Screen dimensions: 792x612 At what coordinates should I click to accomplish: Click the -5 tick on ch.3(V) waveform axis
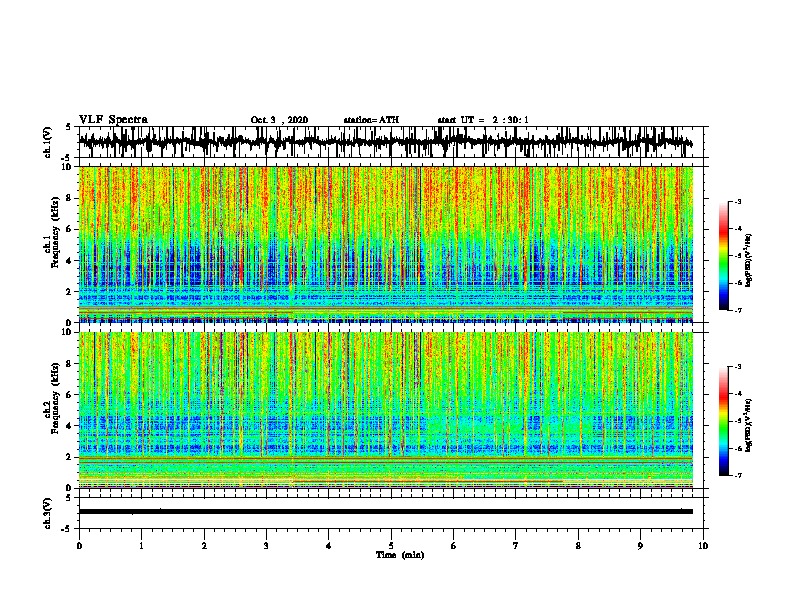pyautogui.click(x=67, y=529)
